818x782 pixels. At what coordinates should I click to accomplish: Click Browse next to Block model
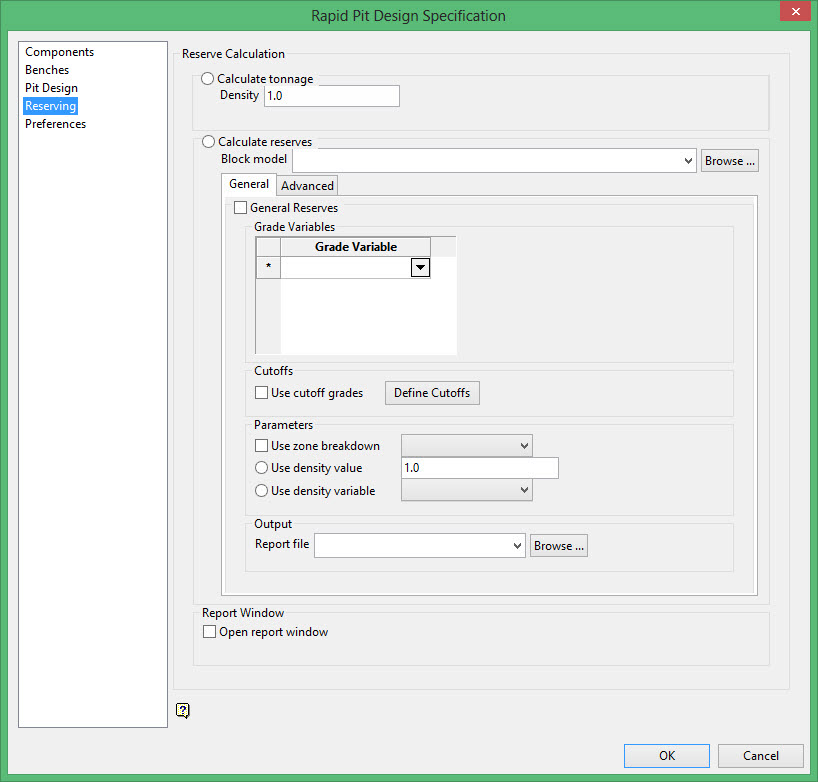(x=729, y=161)
